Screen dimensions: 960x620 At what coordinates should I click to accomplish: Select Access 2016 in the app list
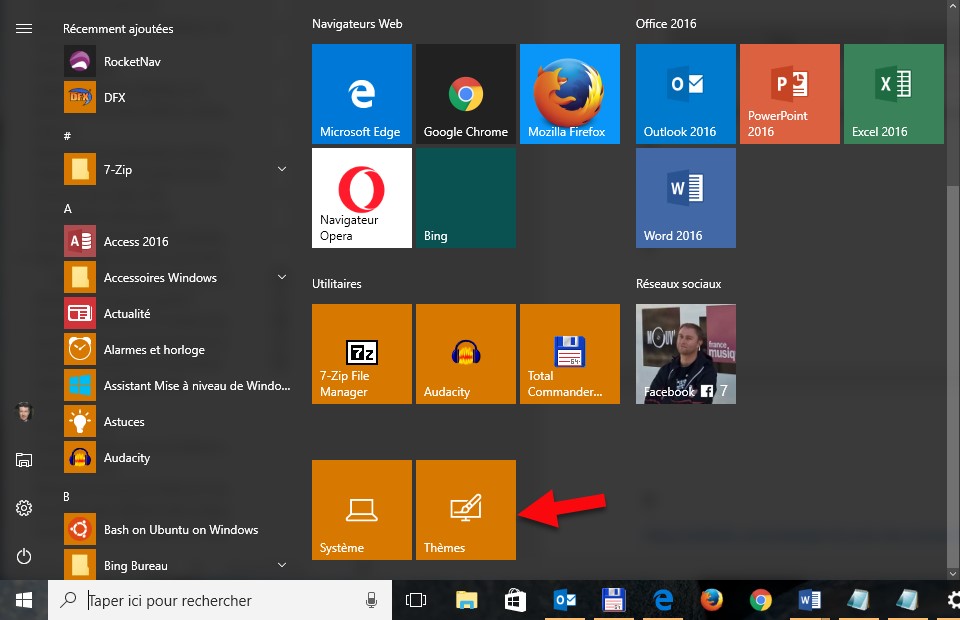point(136,242)
